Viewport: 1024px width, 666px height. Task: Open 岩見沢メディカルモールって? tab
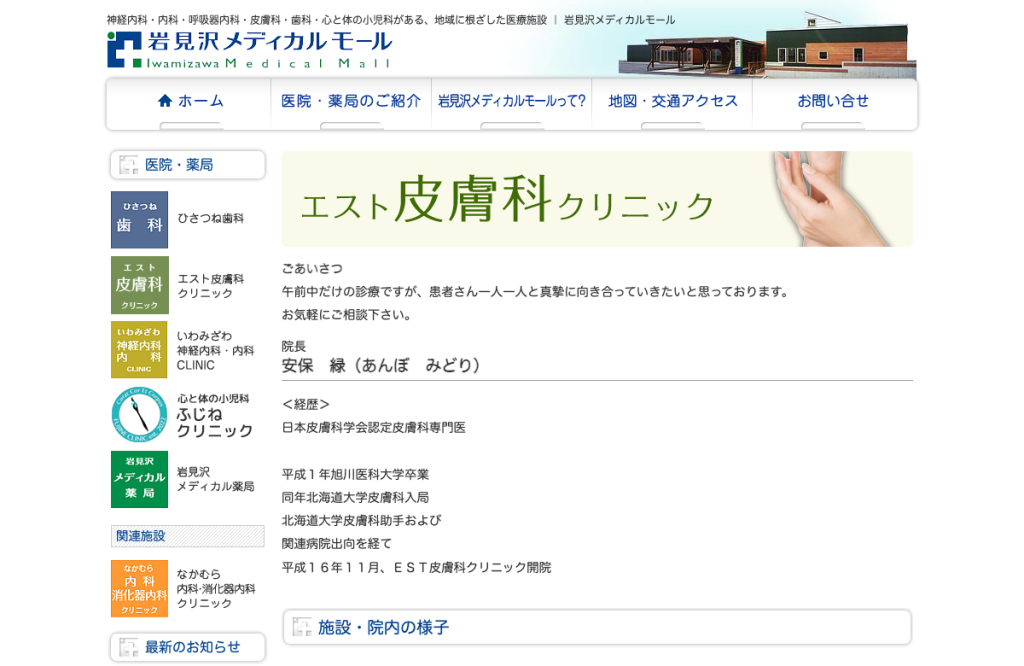pos(511,104)
